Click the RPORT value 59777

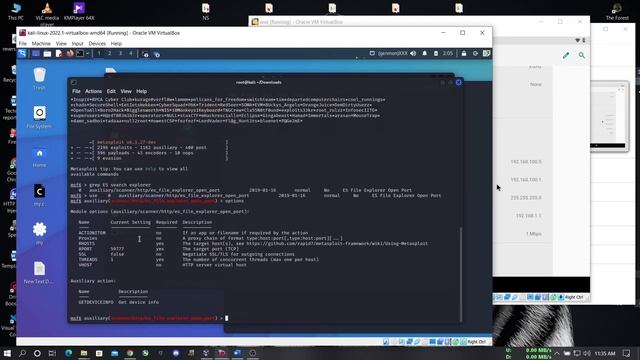117,249
